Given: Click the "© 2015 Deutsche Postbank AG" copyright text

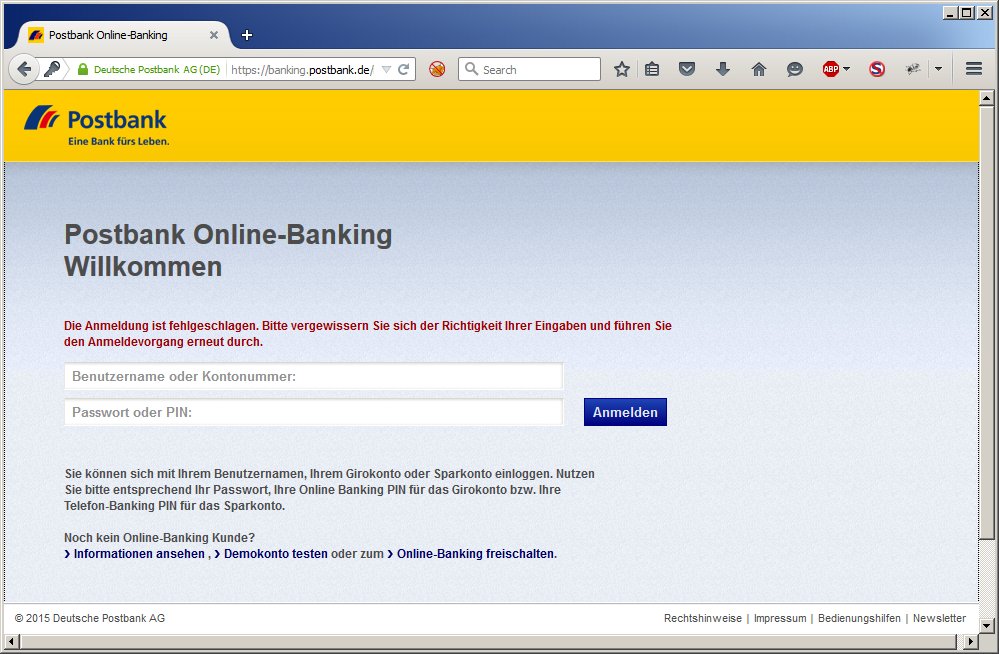Looking at the screenshot, I should tap(90, 618).
